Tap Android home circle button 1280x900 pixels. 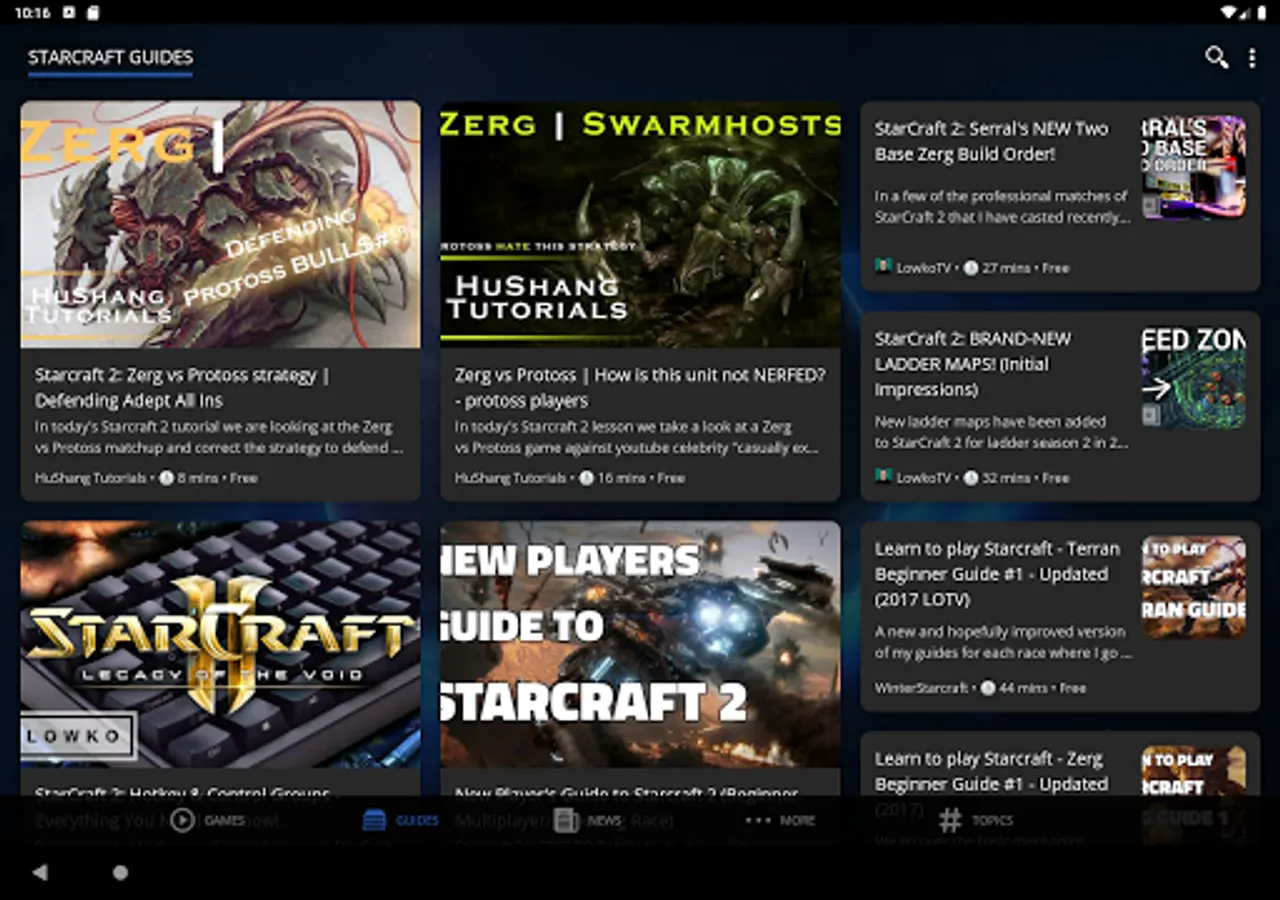(120, 872)
